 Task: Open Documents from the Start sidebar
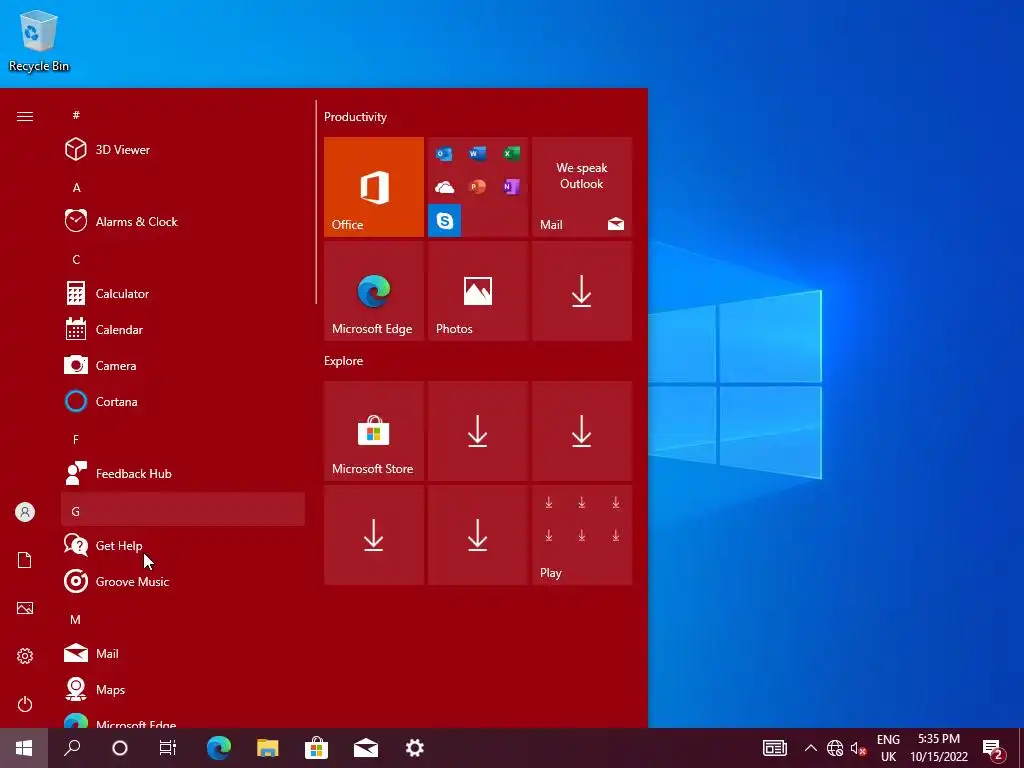(x=25, y=560)
